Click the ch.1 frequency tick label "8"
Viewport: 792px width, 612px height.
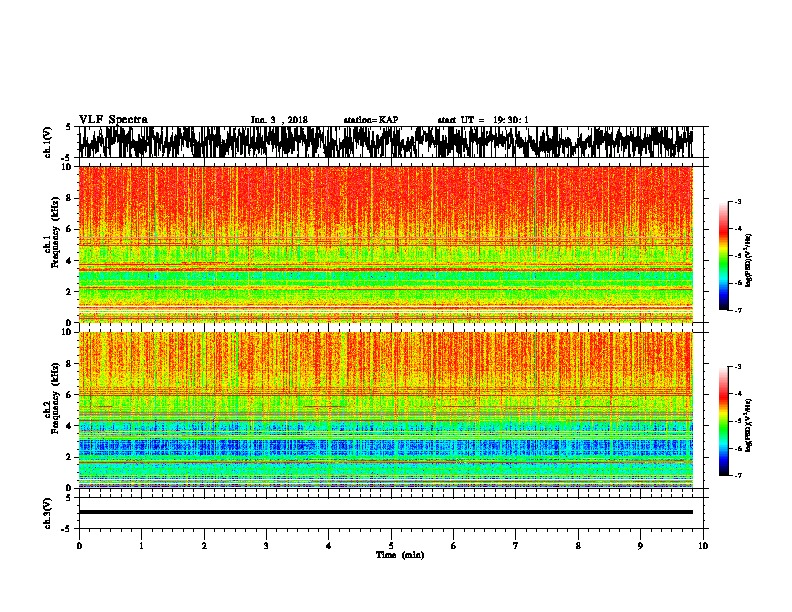(70, 198)
